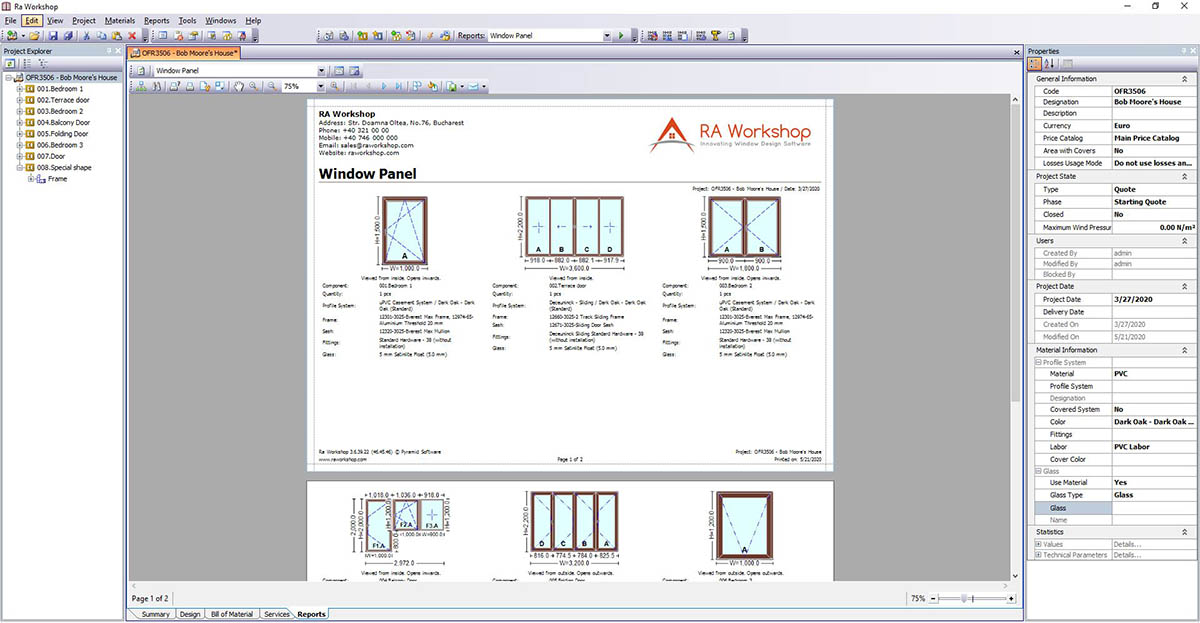Click the binoculars Find icon in report toolbar
This screenshot has width=1200, height=623.
click(157, 87)
